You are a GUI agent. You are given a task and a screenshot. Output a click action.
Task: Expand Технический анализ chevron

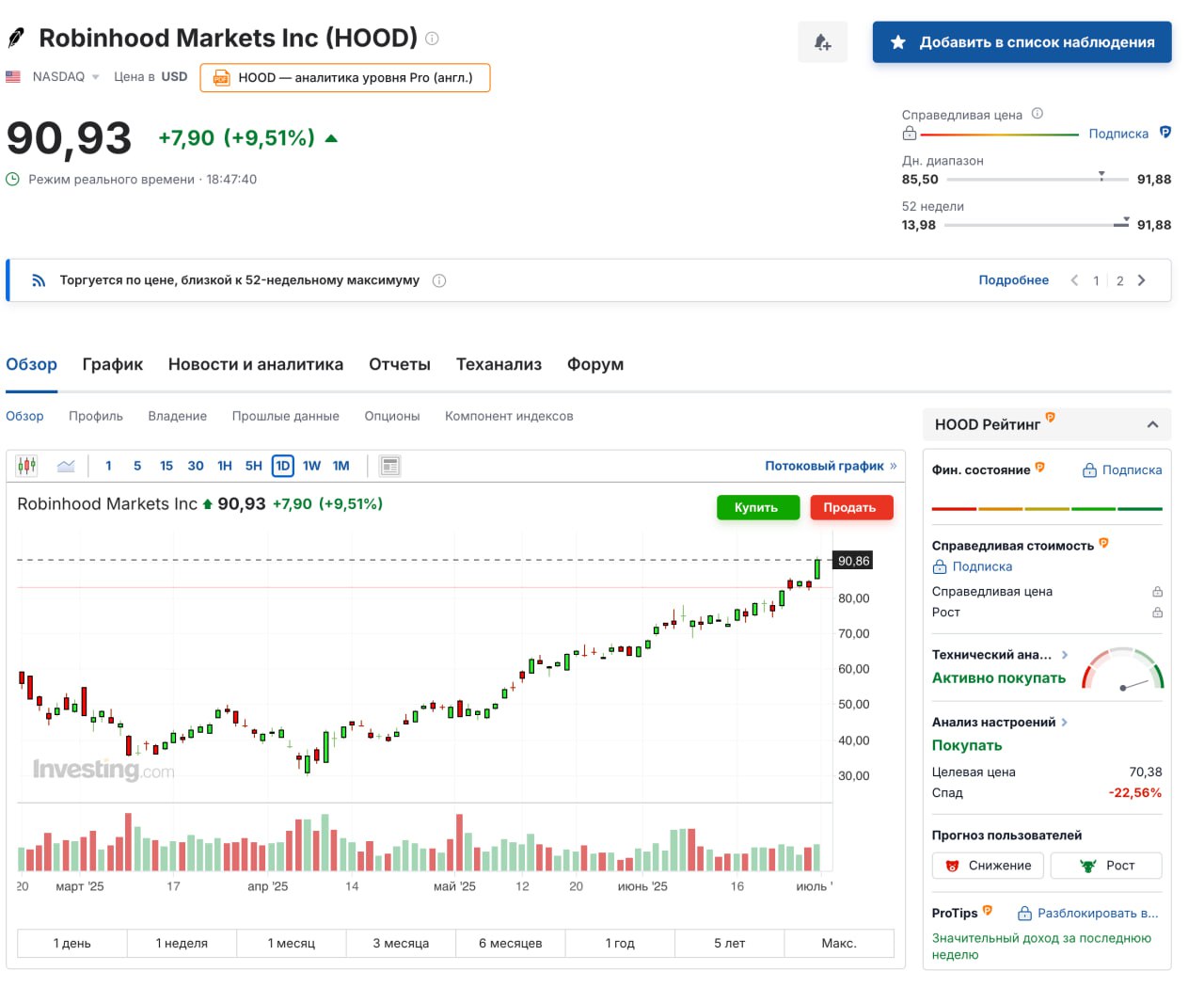click(1065, 655)
